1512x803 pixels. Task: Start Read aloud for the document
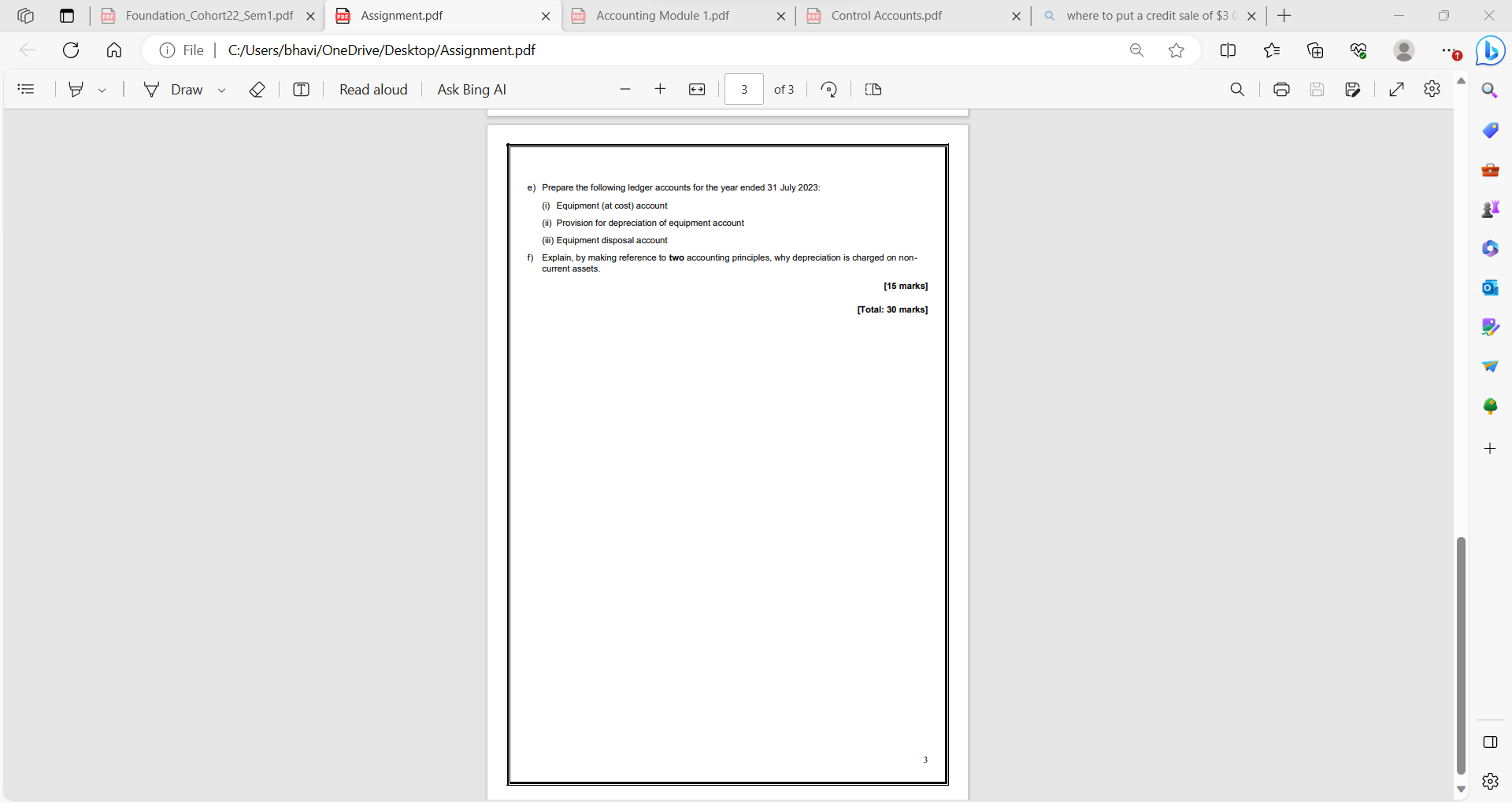coord(372,89)
